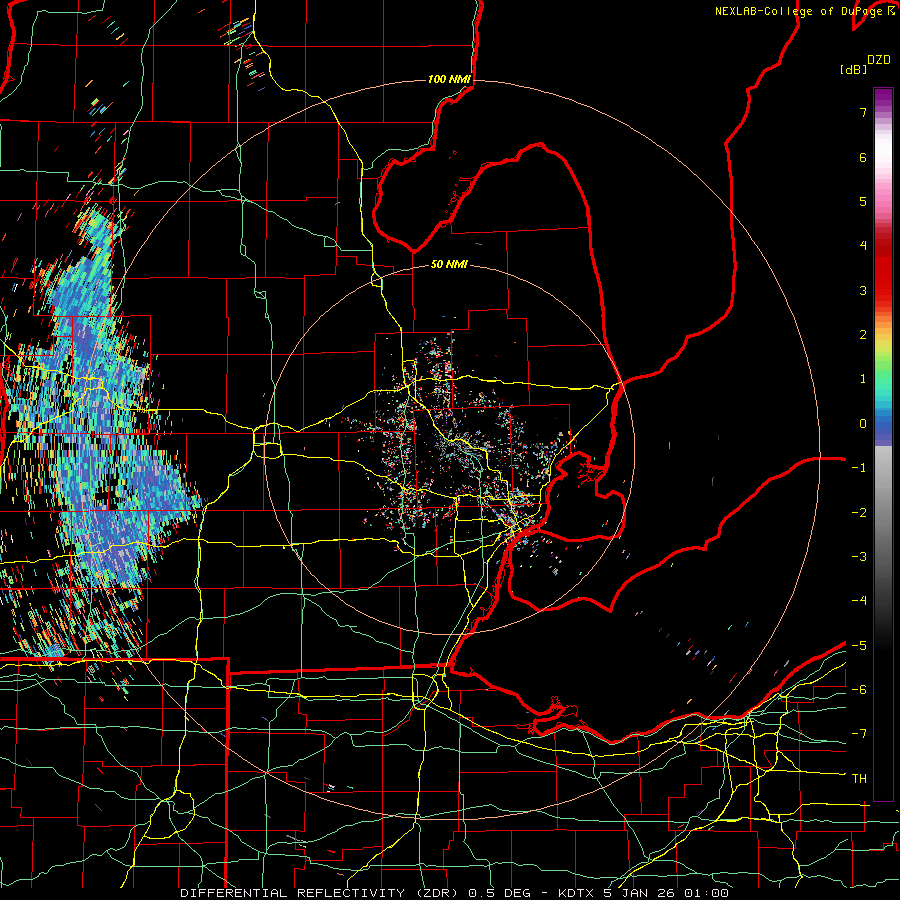
Task: Click the positive 4 dB scale label
Action: pos(863,246)
